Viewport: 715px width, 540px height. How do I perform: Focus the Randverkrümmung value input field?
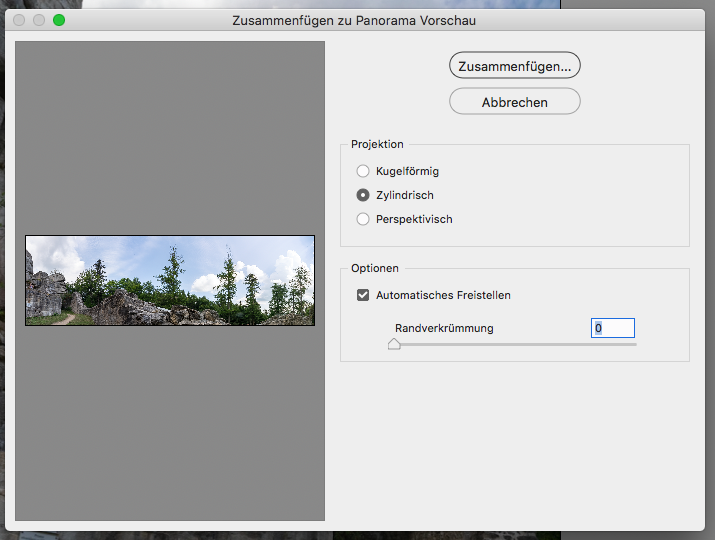point(612,328)
